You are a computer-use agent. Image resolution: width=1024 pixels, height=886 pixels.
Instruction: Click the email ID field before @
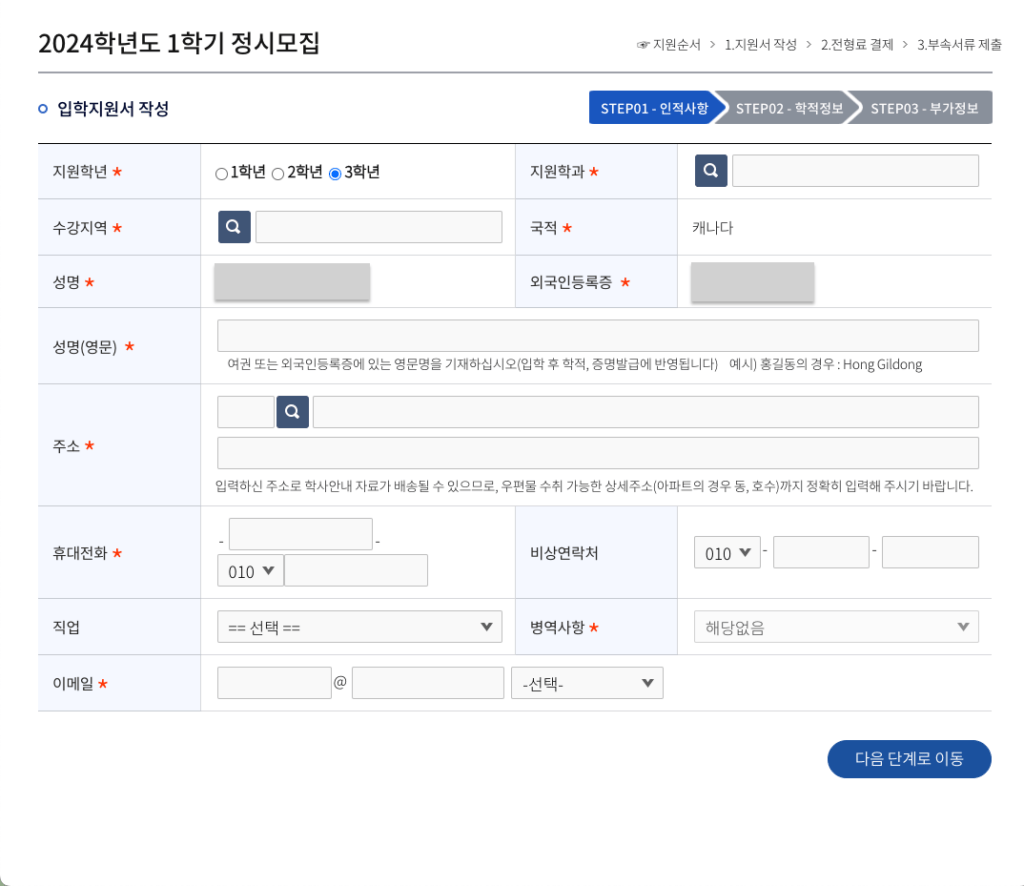click(274, 683)
